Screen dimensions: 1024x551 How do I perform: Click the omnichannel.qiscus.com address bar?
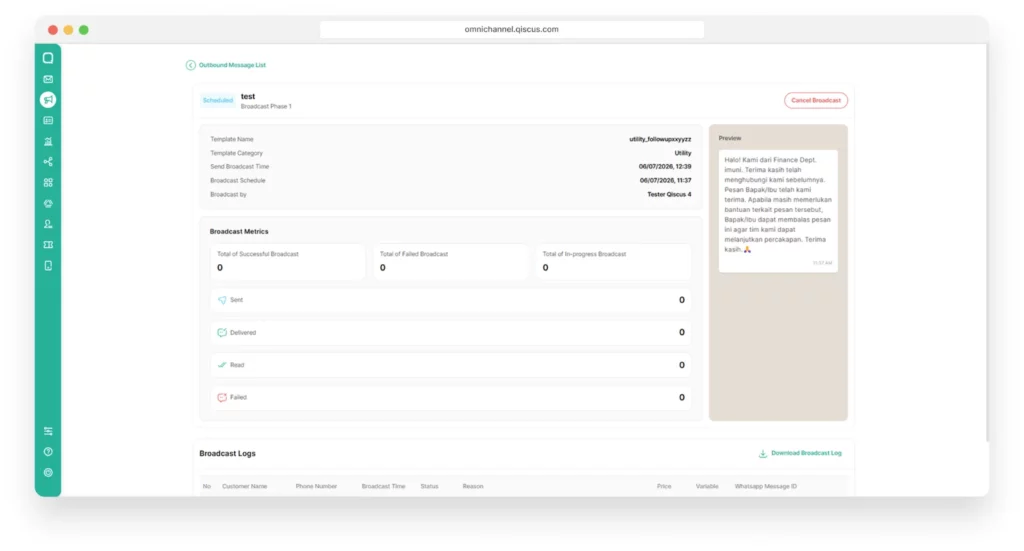[511, 29]
